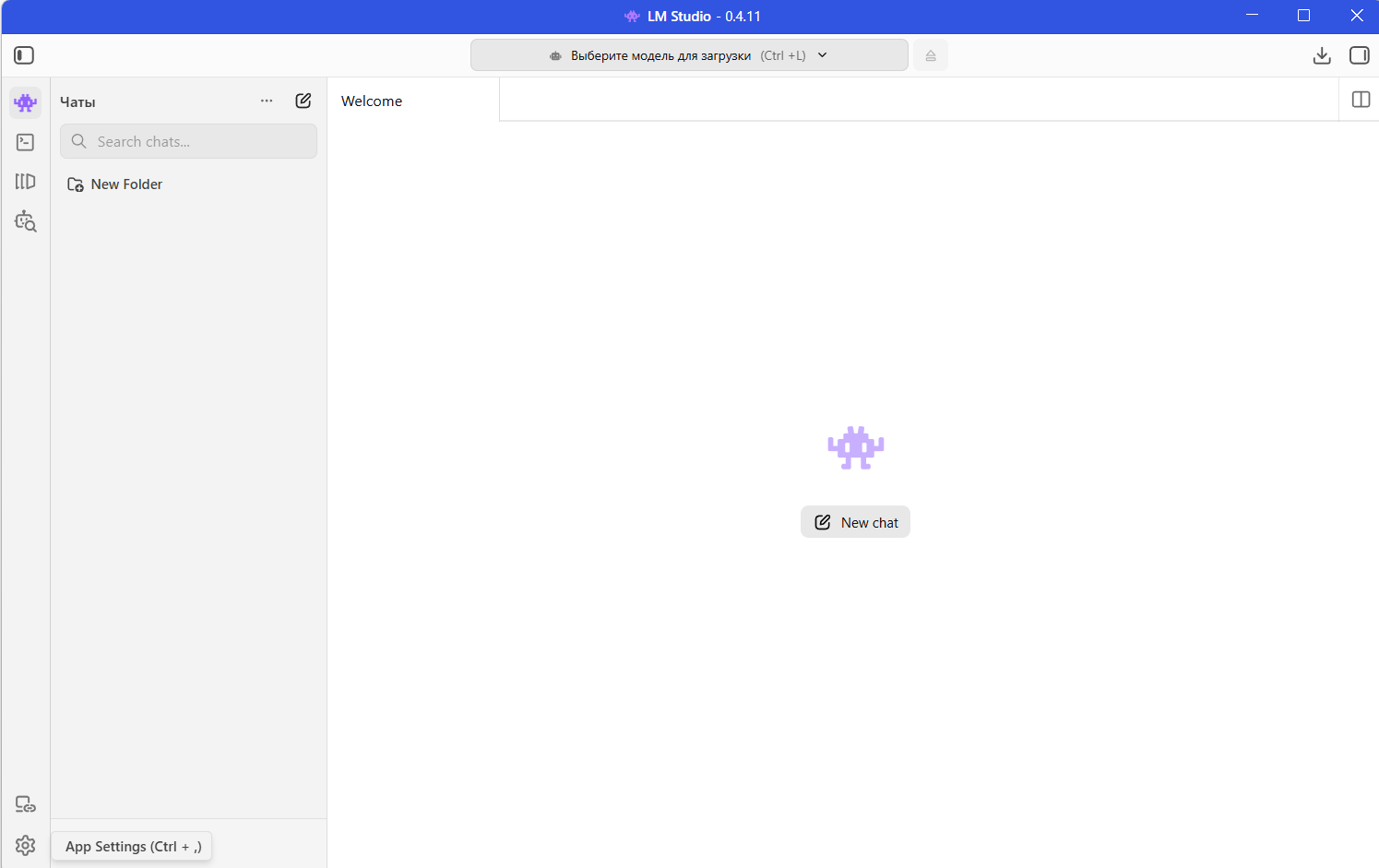Toggle the split view icon
The width and height of the screenshot is (1379, 868).
click(x=1361, y=100)
